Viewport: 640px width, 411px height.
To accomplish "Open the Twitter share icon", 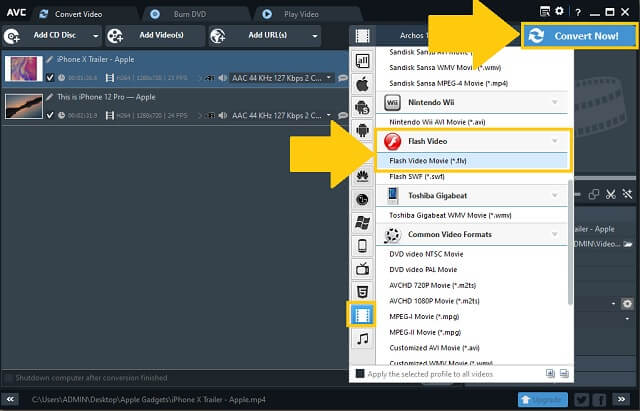I will (x=582, y=399).
